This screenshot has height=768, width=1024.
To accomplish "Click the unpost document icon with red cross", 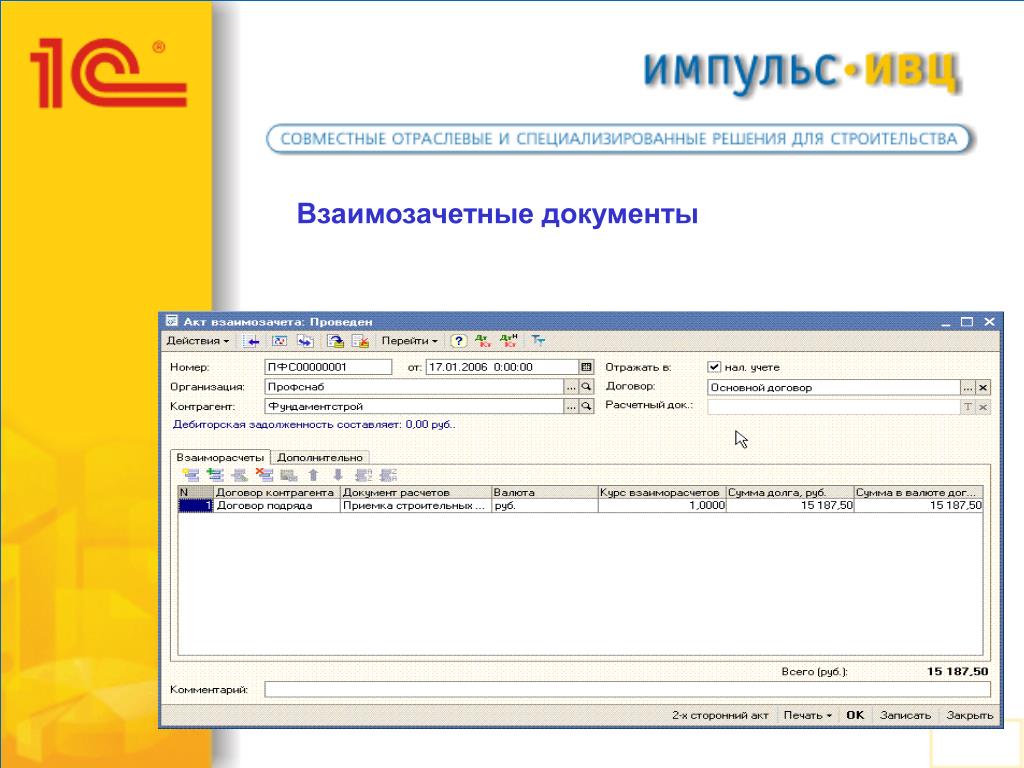I will pos(360,341).
